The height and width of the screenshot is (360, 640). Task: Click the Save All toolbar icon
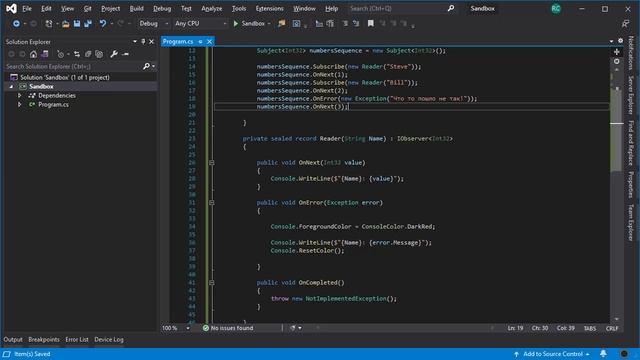(88, 24)
